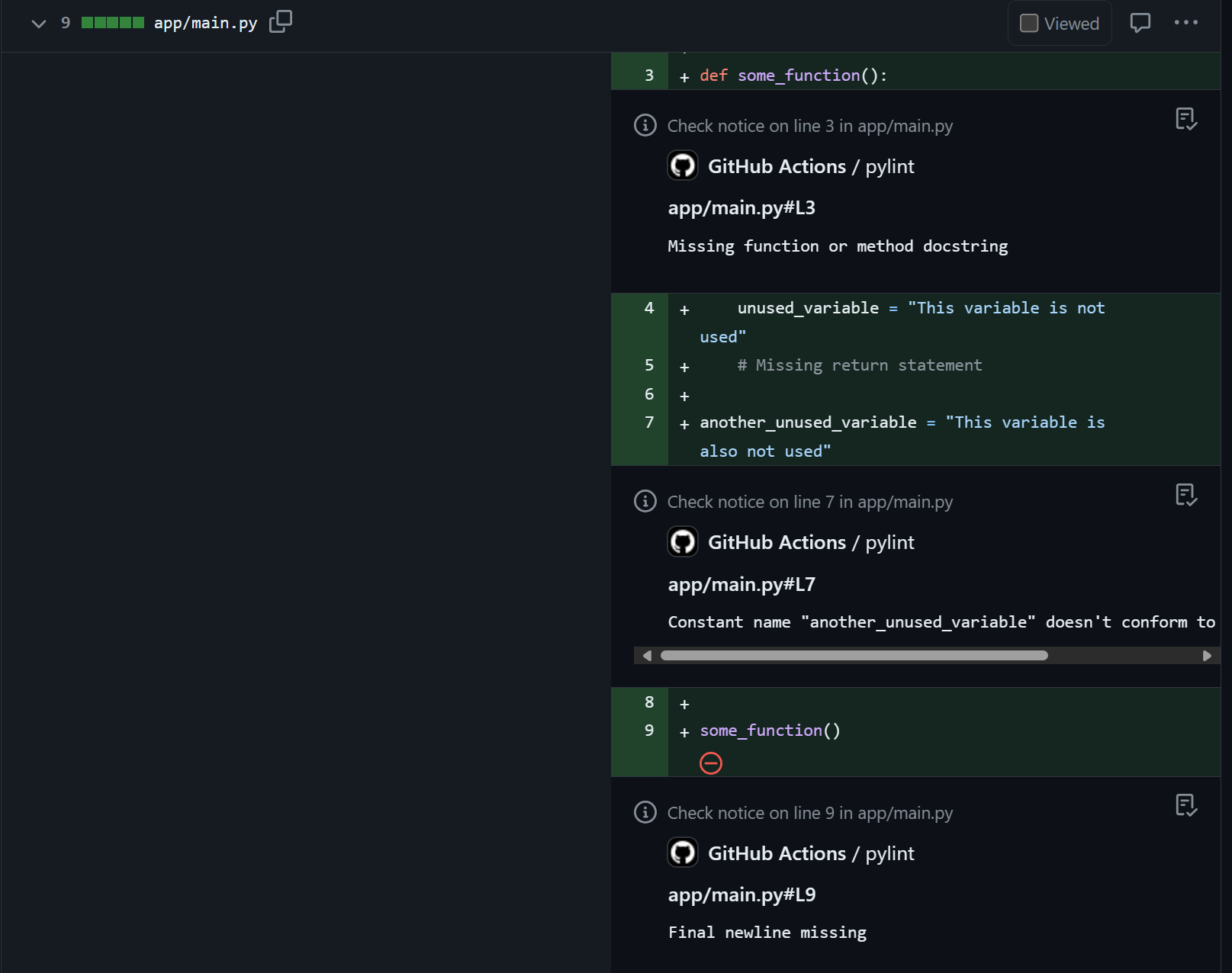Viewport: 1232px width, 973px height.
Task: Click 'Check notice on line 7 in app/main.py' text
Action: click(x=810, y=502)
